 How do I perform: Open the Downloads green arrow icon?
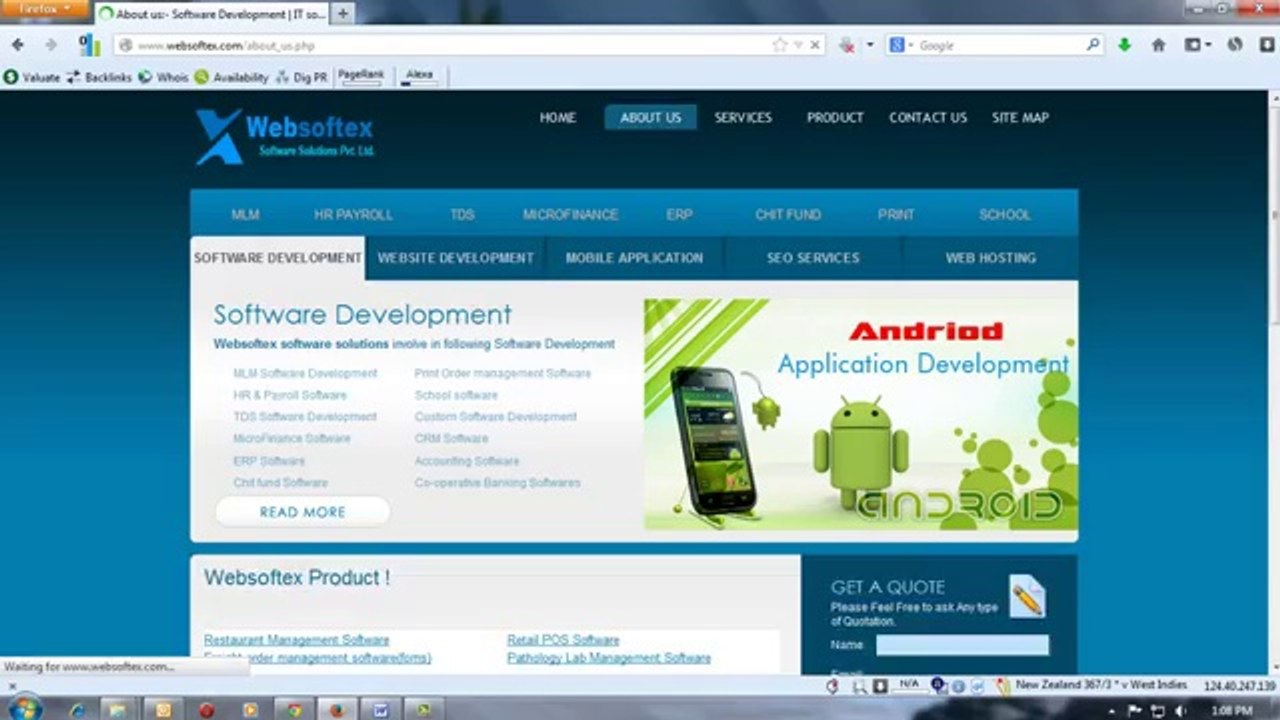pyautogui.click(x=1124, y=45)
